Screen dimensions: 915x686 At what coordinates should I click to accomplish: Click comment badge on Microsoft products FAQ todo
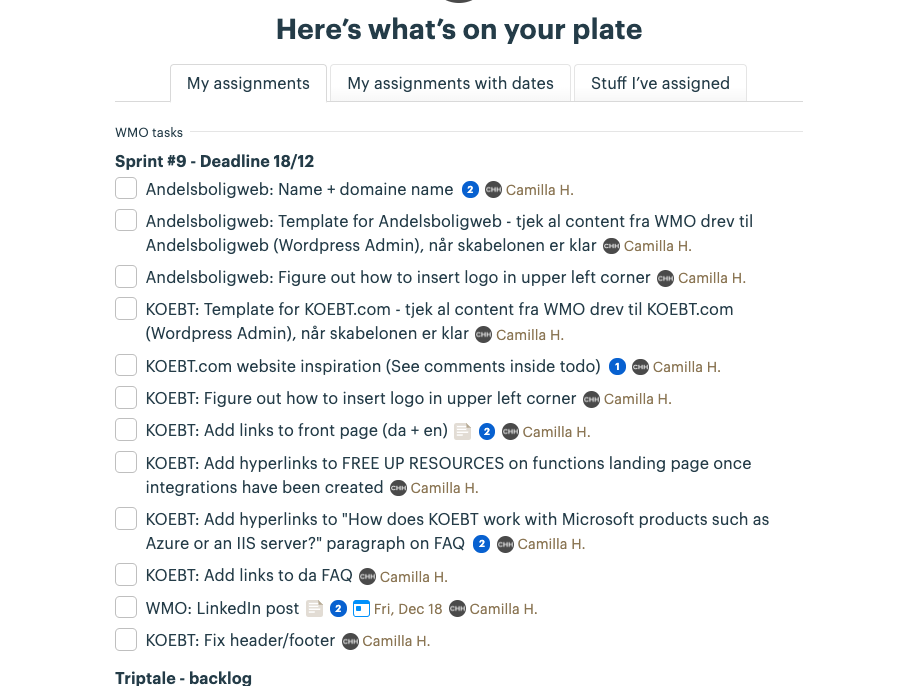pos(482,544)
